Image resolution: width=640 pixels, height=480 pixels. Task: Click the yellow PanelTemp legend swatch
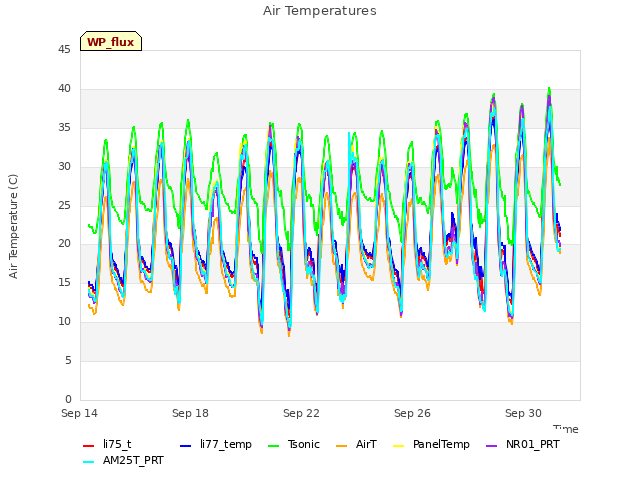398,446
